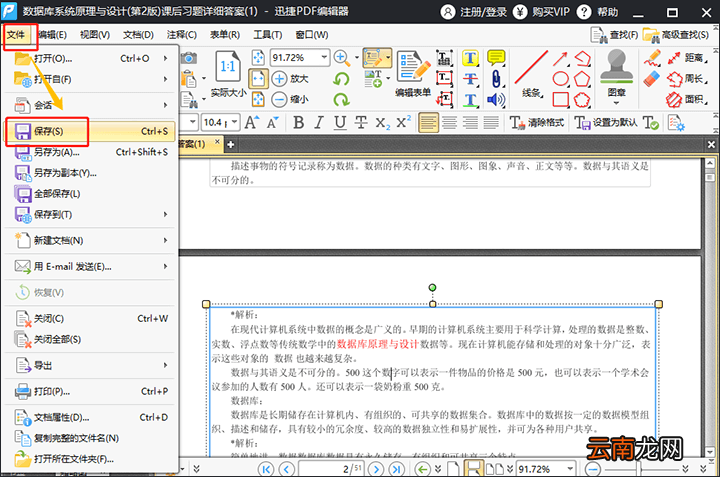Expand the Open (打开) submenu arrow
The width and height of the screenshot is (720, 477).
[x=165, y=58]
